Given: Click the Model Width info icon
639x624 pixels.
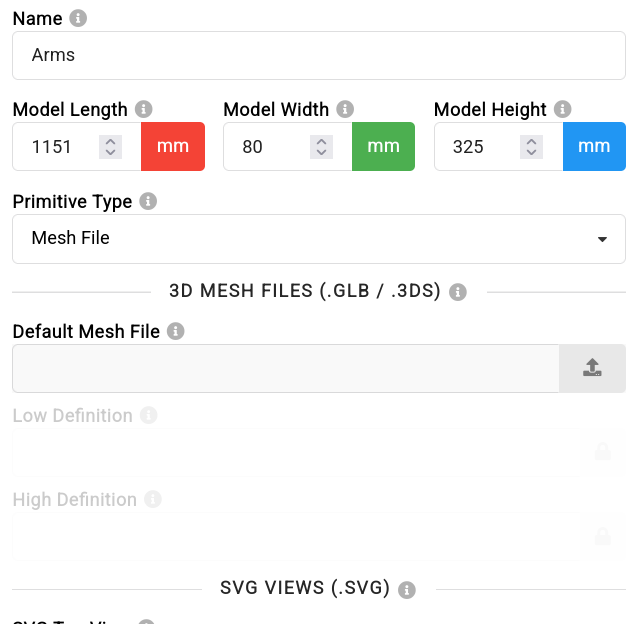Looking at the screenshot, I should [345, 109].
